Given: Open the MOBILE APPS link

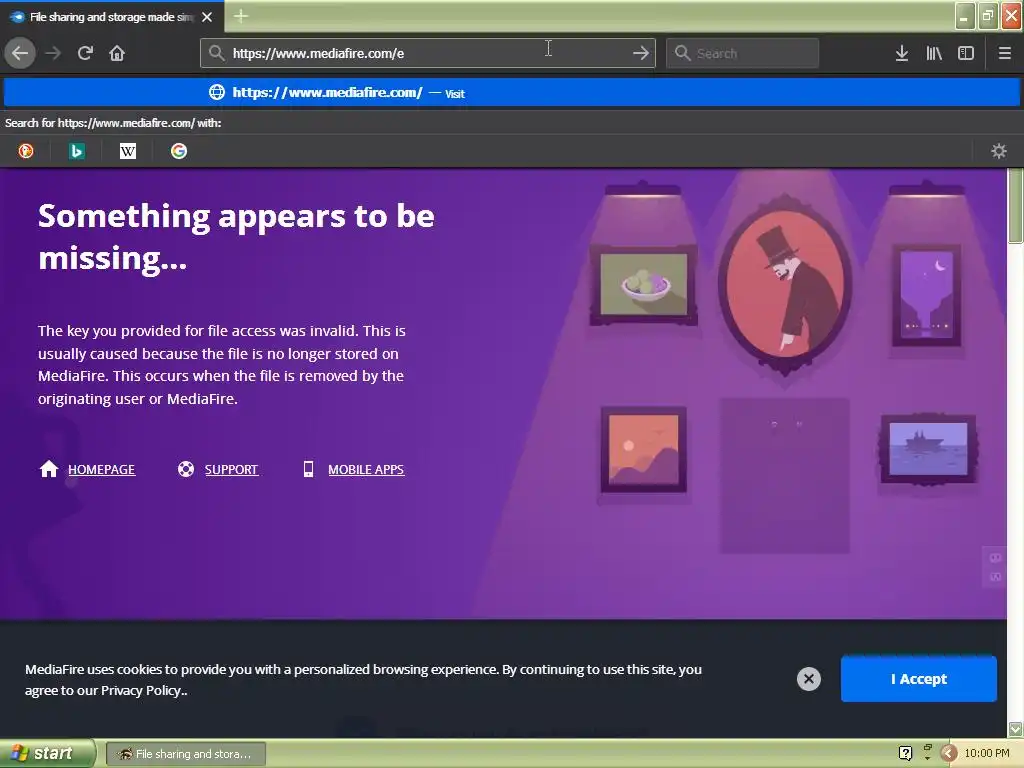Looking at the screenshot, I should pyautogui.click(x=366, y=470).
